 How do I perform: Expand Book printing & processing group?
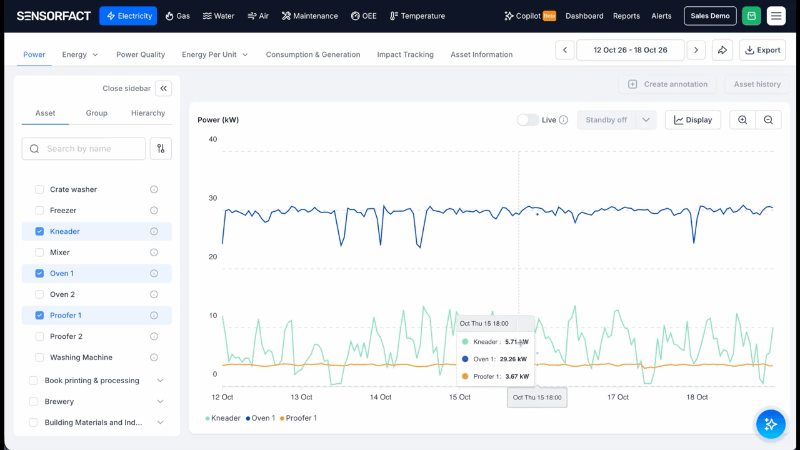pos(160,381)
